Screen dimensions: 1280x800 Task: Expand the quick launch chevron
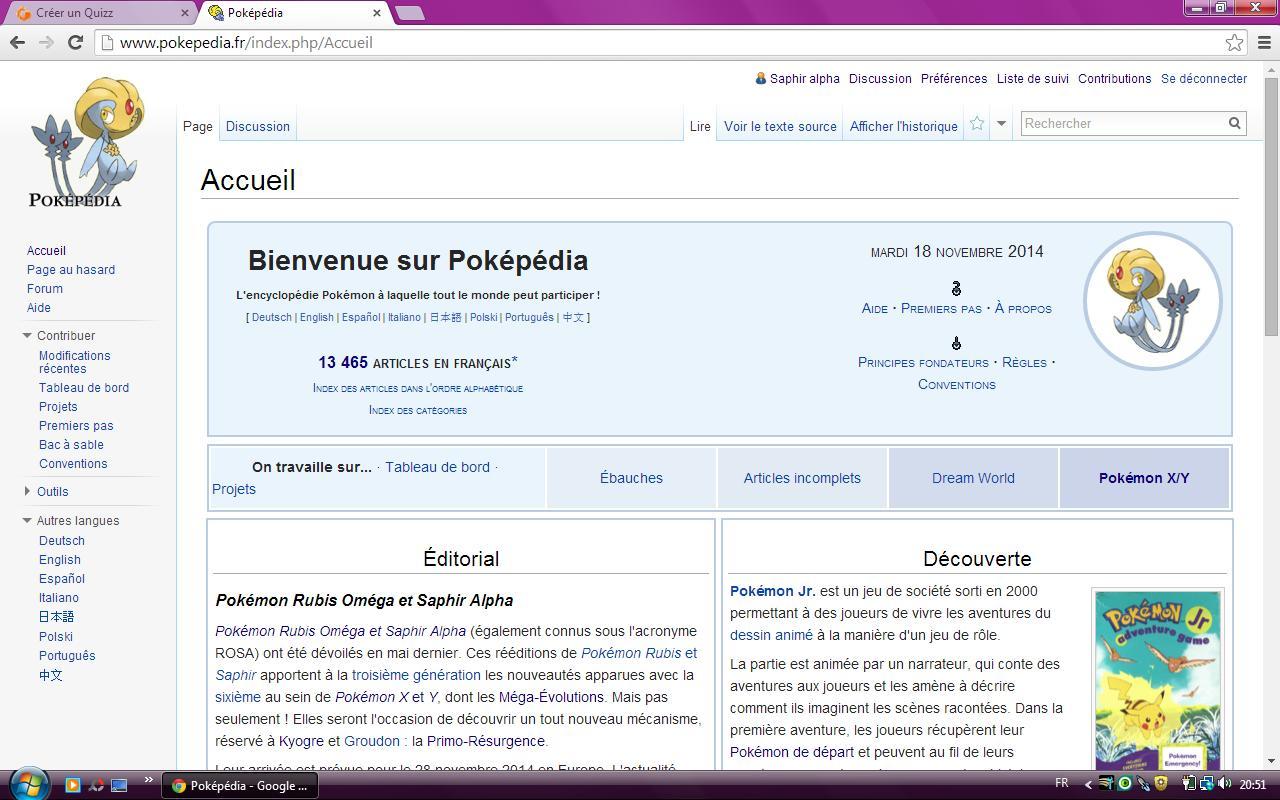(x=149, y=781)
